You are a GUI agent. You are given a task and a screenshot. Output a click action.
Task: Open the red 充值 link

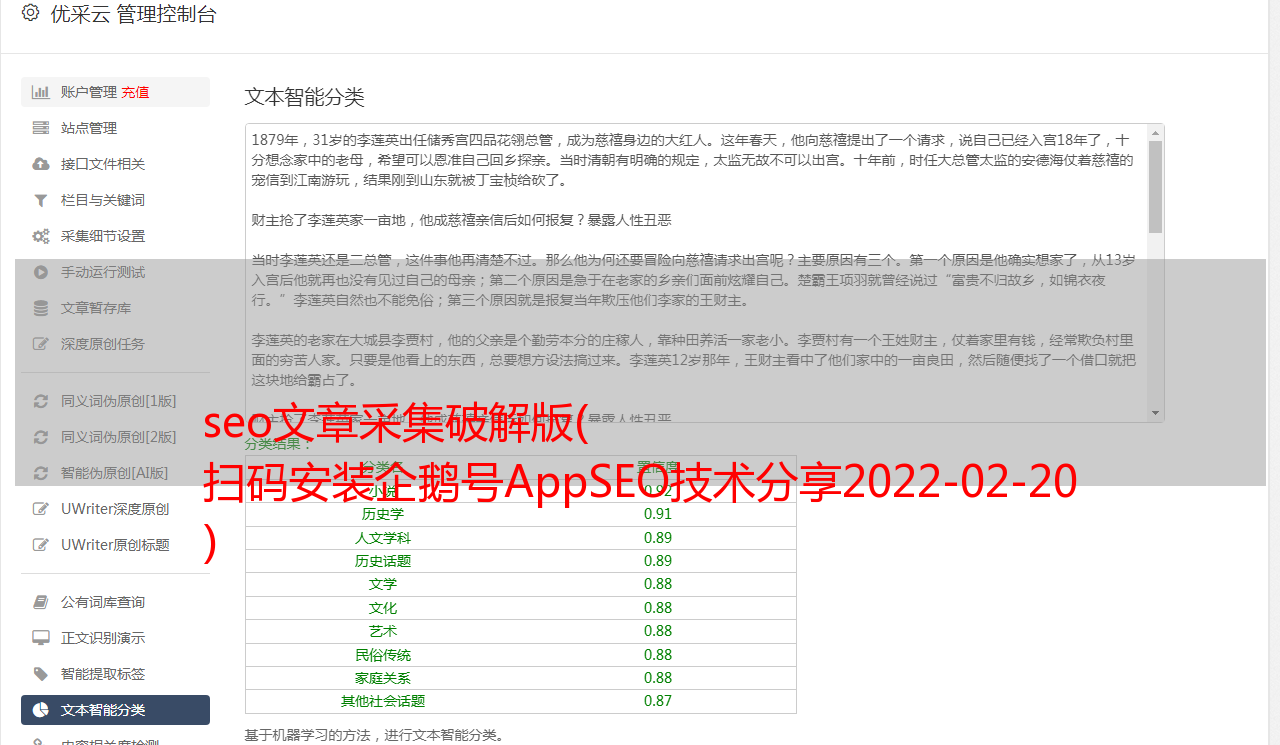point(136,92)
